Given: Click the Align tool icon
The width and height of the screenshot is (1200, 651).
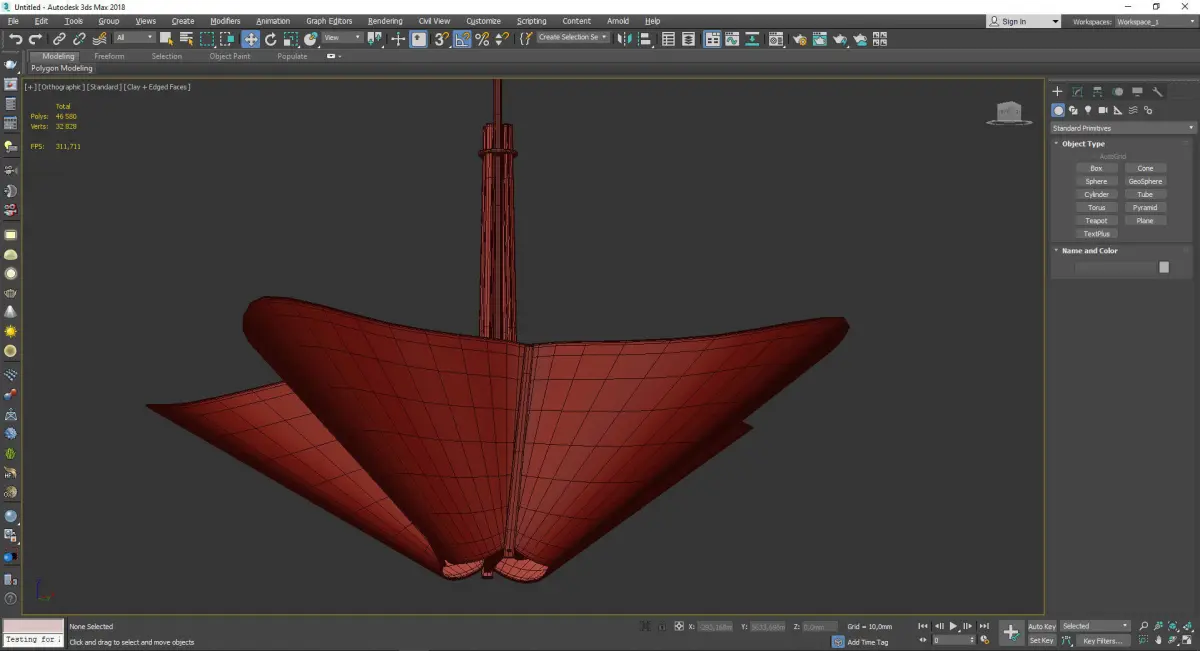Looking at the screenshot, I should (644, 39).
